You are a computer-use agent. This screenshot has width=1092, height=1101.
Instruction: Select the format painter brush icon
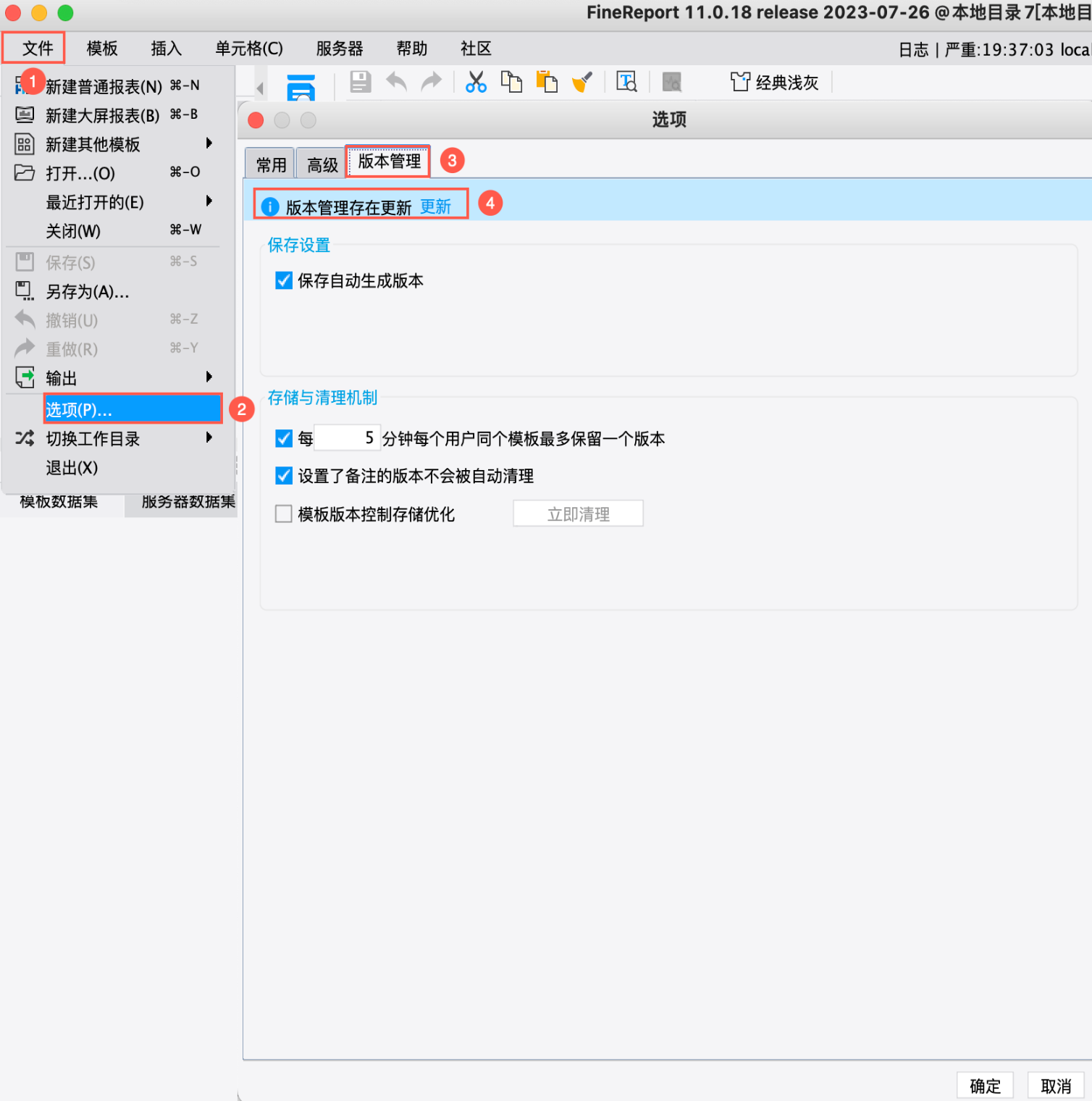click(x=582, y=82)
